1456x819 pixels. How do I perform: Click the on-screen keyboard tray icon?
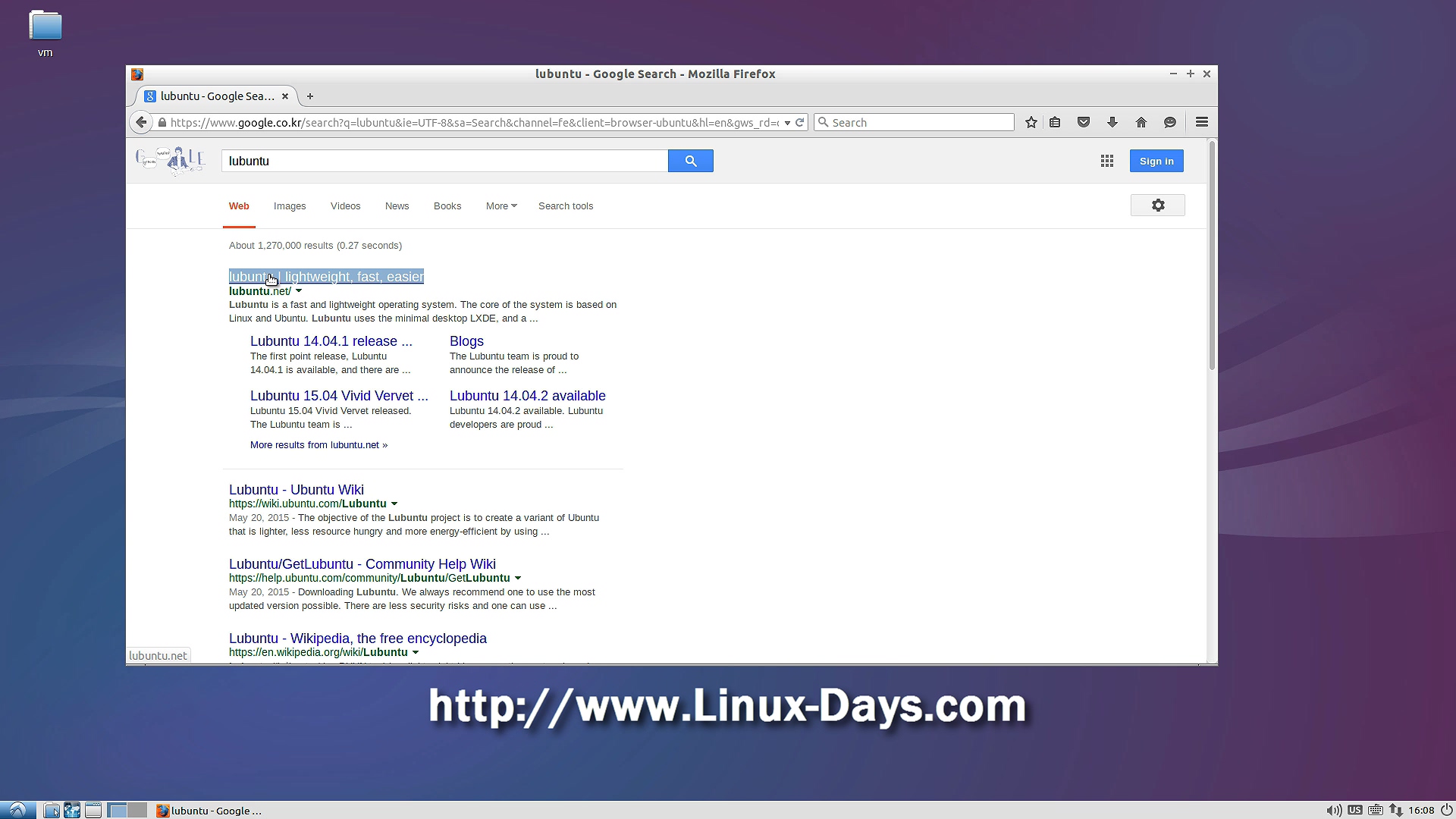coord(1375,810)
